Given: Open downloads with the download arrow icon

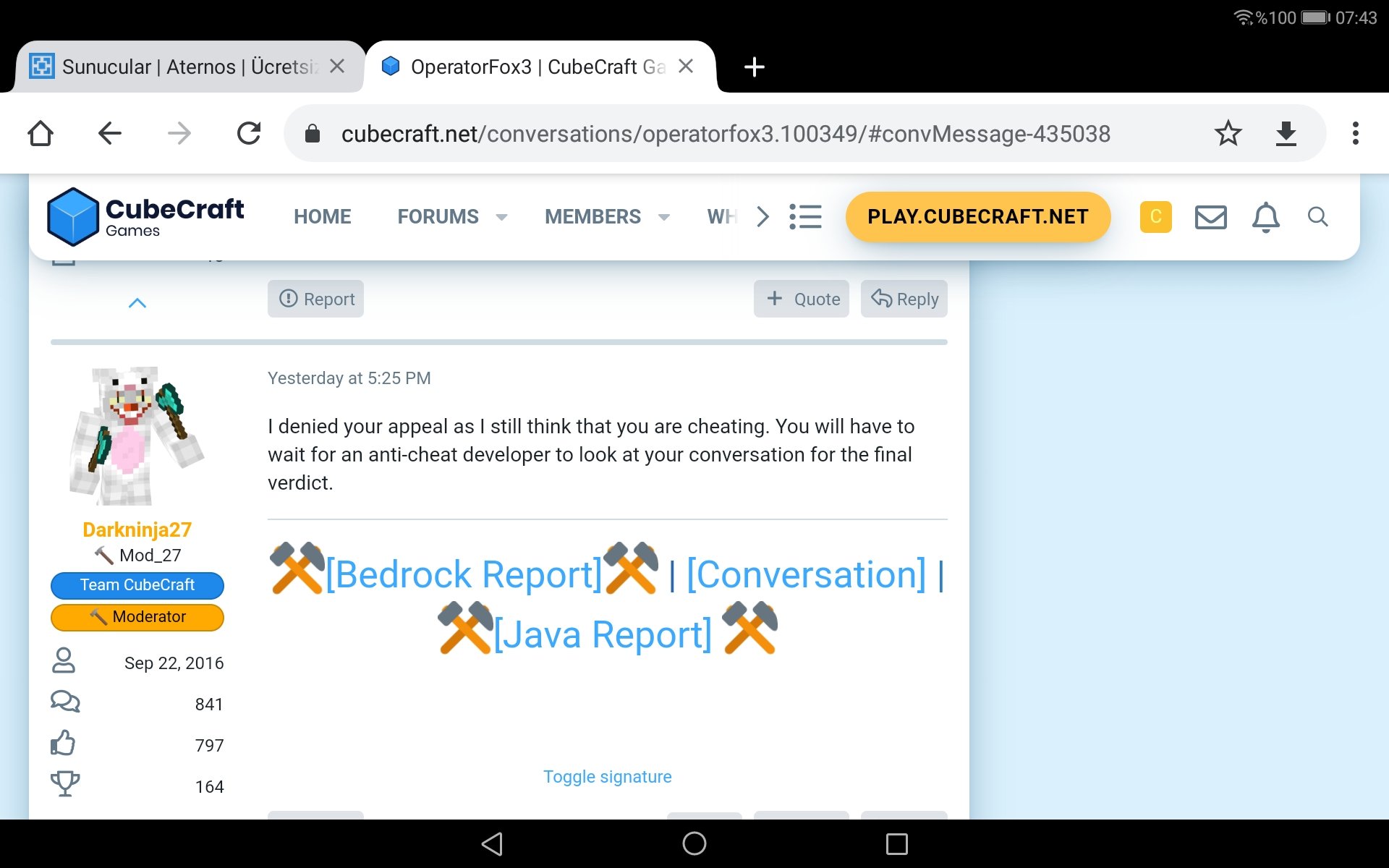Looking at the screenshot, I should (1286, 133).
